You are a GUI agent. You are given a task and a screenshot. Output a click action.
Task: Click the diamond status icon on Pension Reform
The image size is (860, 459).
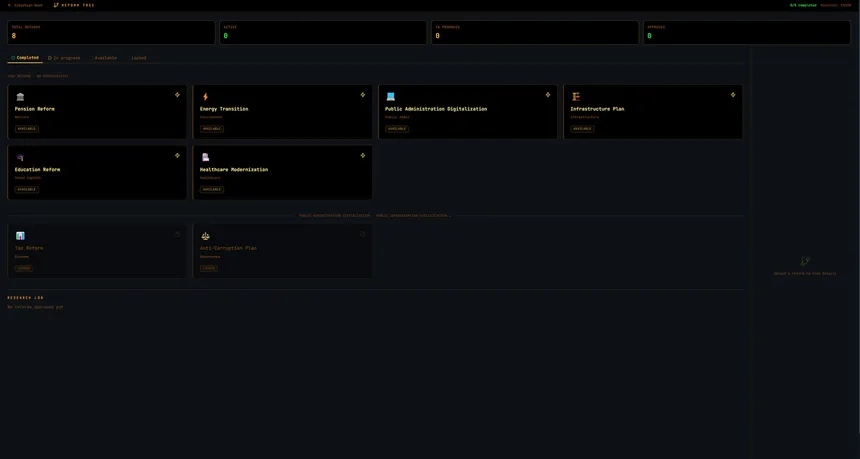177,95
